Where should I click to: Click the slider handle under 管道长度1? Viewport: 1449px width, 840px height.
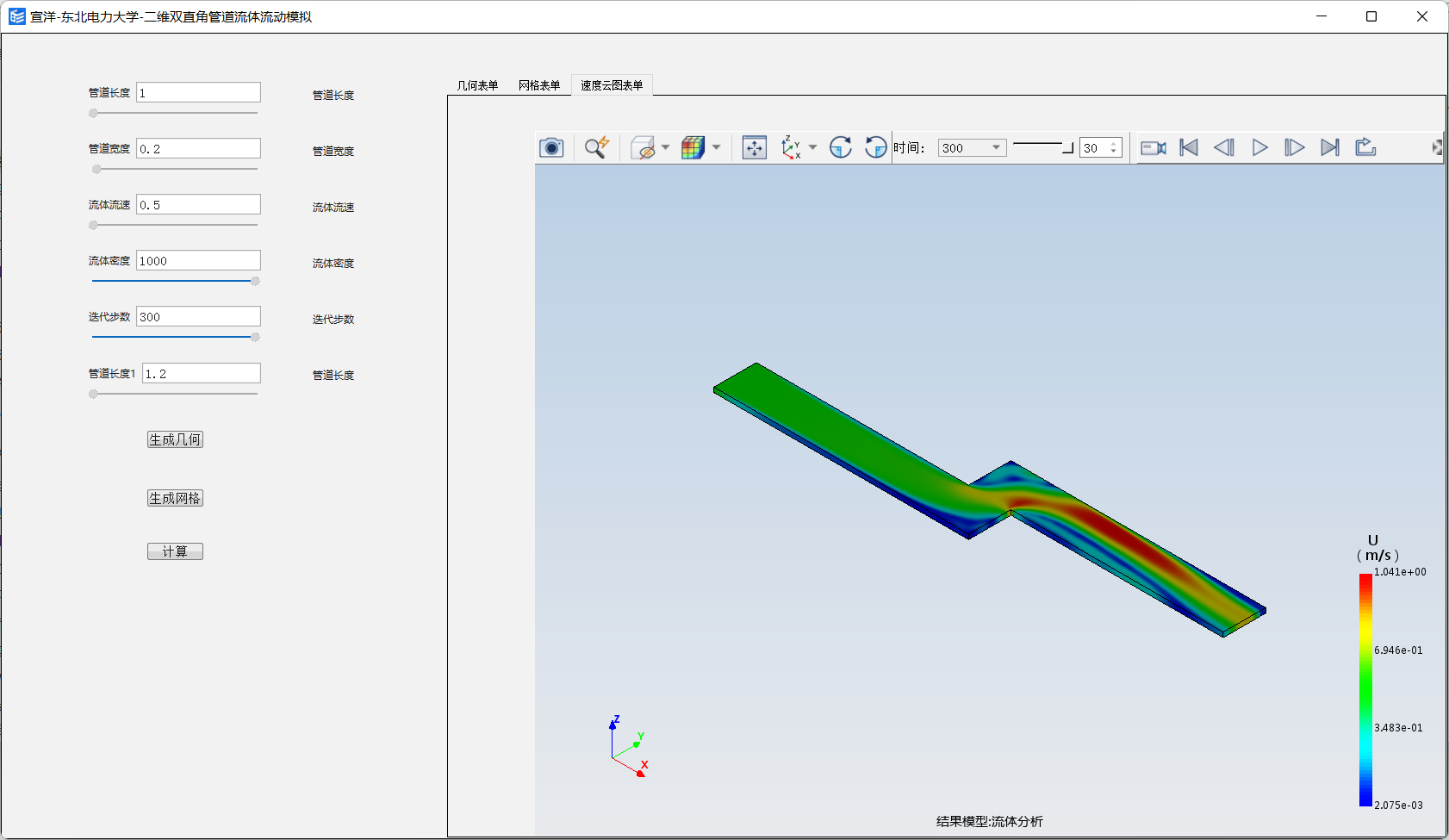click(x=93, y=394)
